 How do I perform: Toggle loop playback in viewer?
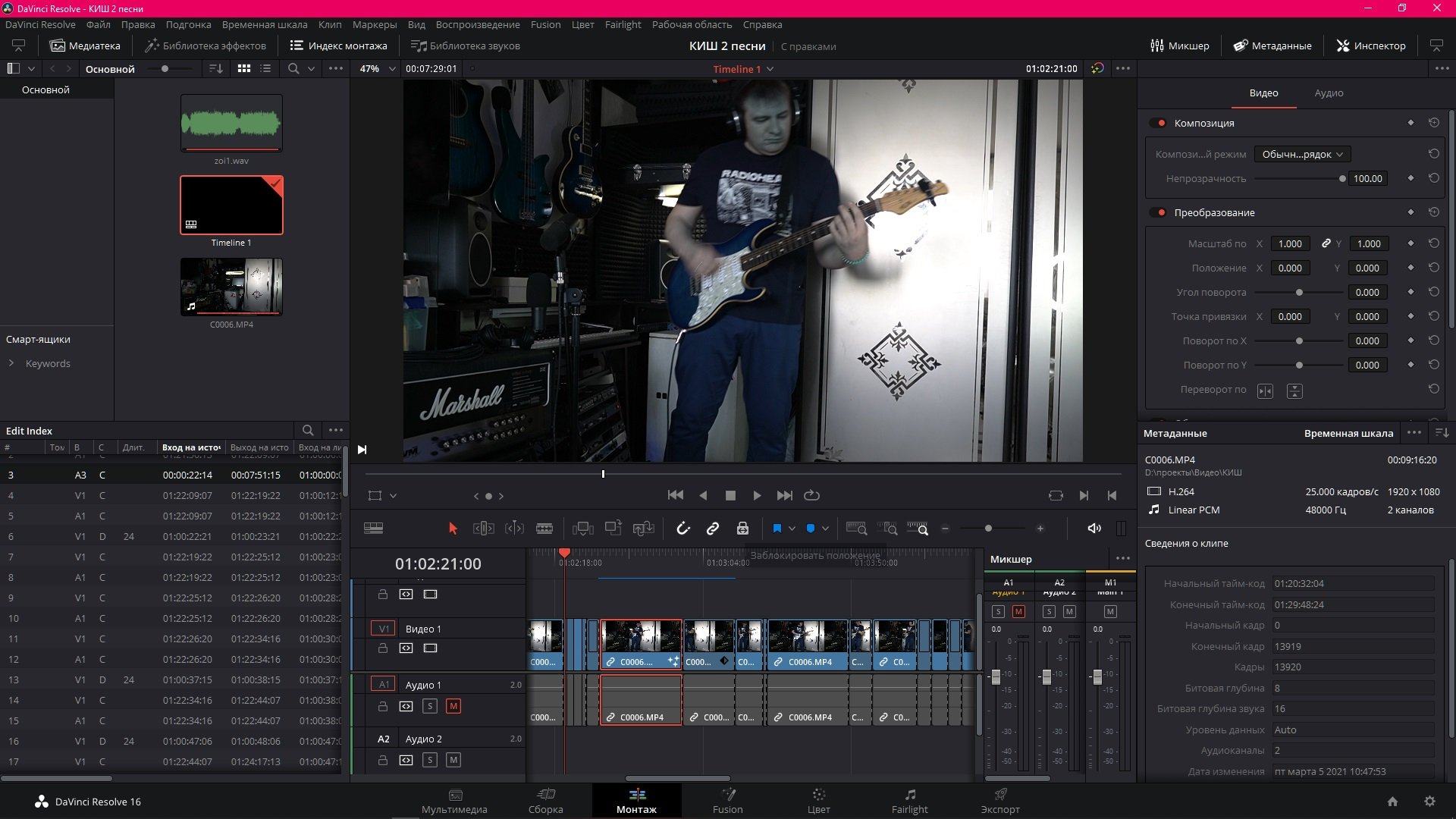point(811,495)
